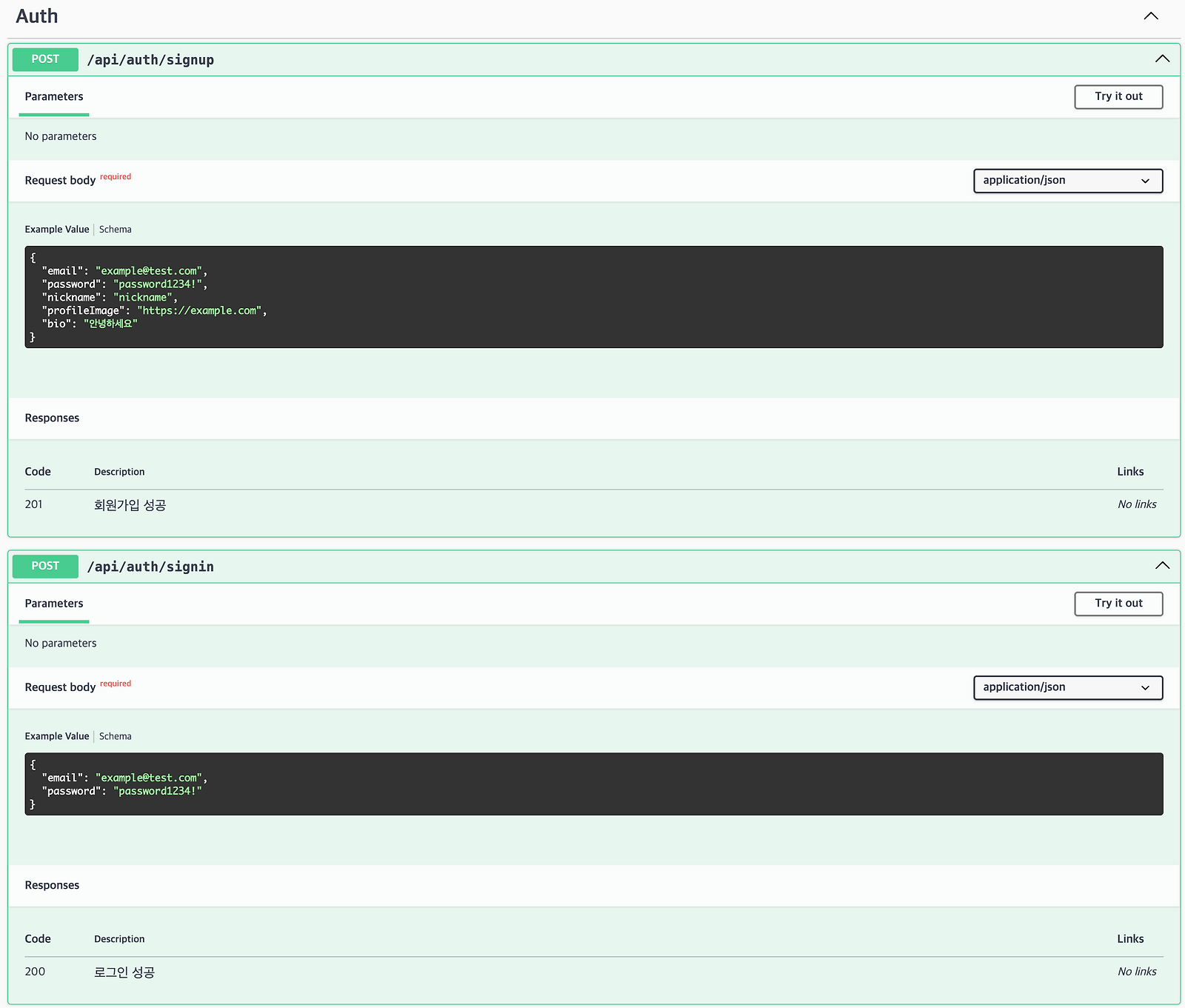This screenshot has height=1008, width=1185.
Task: Click Try it out for signin
Action: (1118, 604)
